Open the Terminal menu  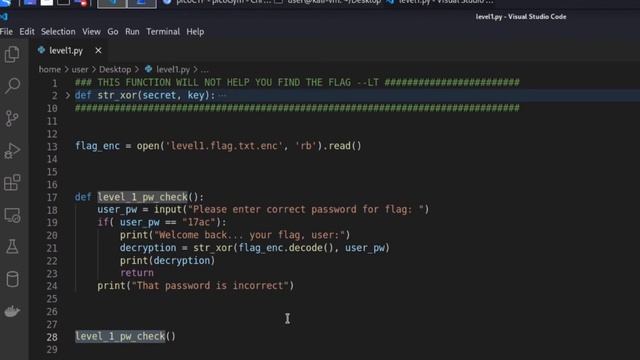pyautogui.click(x=163, y=31)
